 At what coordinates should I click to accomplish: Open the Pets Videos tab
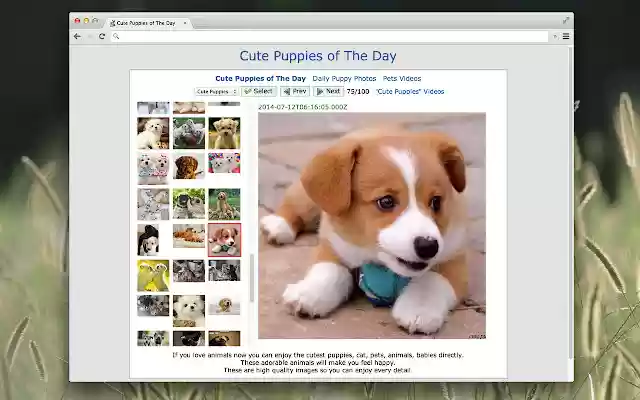click(402, 78)
